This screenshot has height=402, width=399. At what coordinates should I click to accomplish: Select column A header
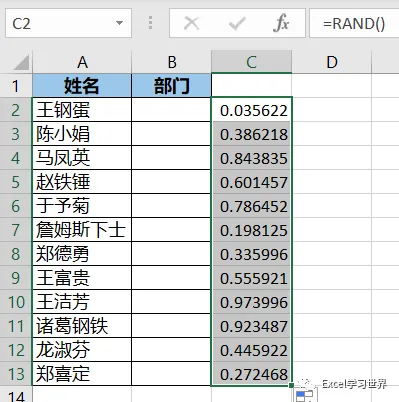coord(82,62)
